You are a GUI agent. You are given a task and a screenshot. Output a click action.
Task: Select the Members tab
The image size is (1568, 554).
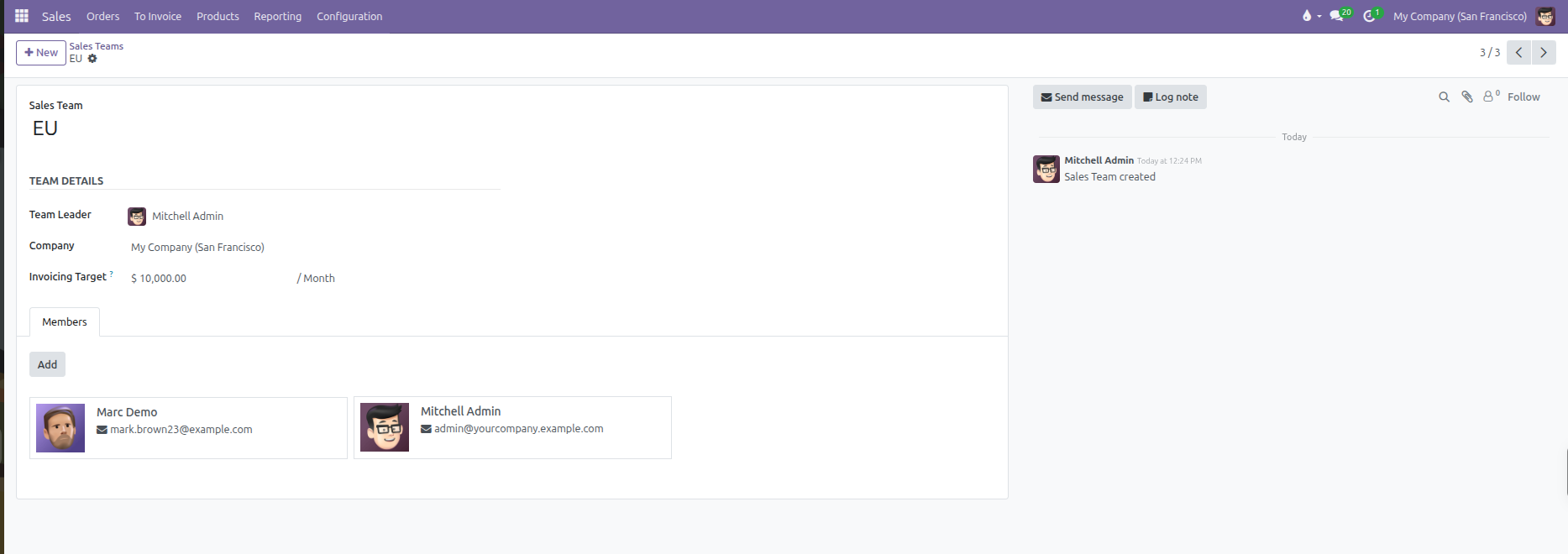click(65, 322)
